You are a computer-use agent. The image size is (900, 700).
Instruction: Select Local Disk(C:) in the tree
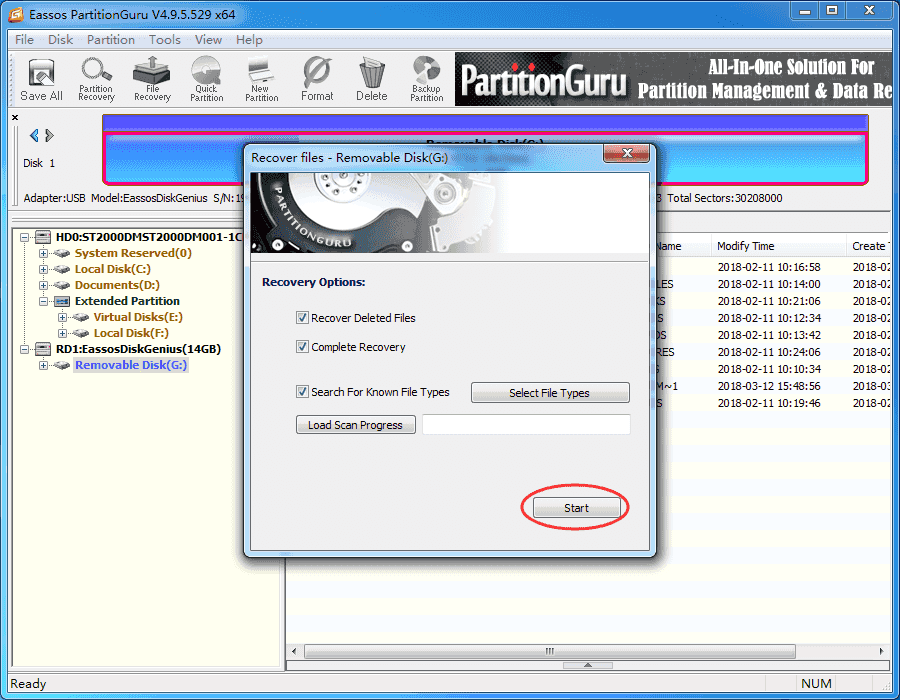click(112, 269)
